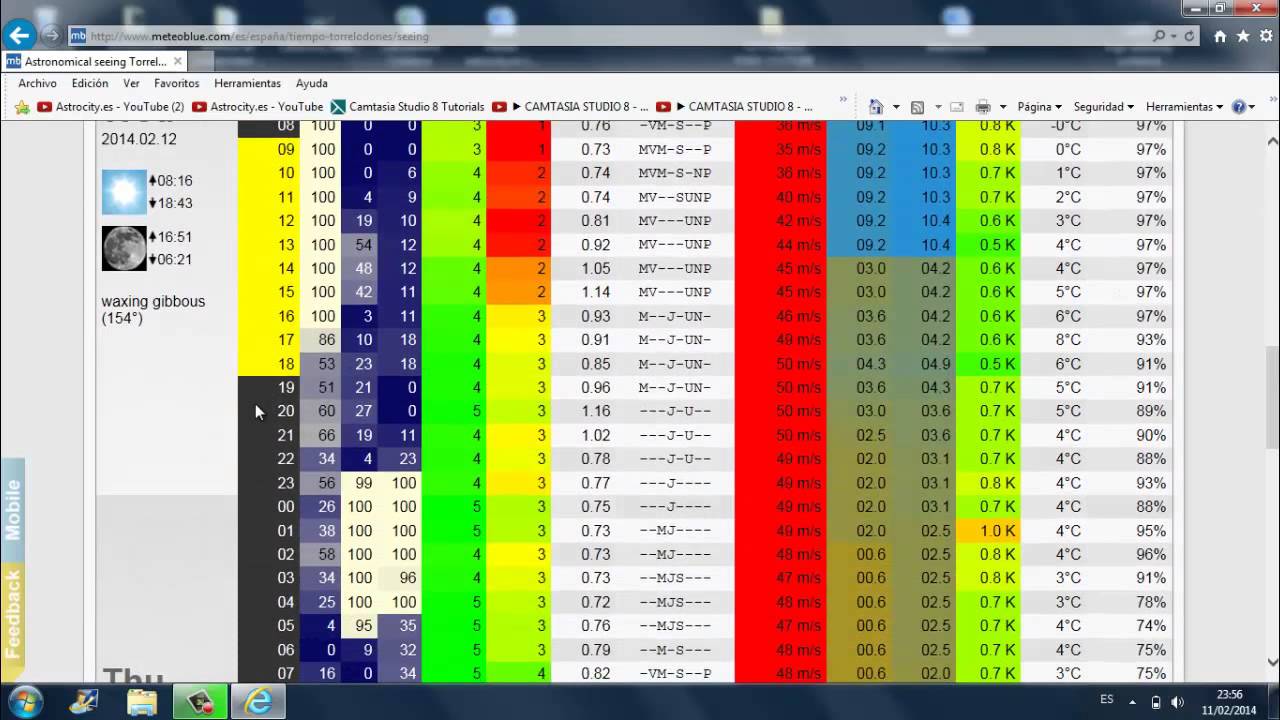This screenshot has width=1280, height=720.
Task: Click the Mobile side tab
Action: click(x=12, y=510)
